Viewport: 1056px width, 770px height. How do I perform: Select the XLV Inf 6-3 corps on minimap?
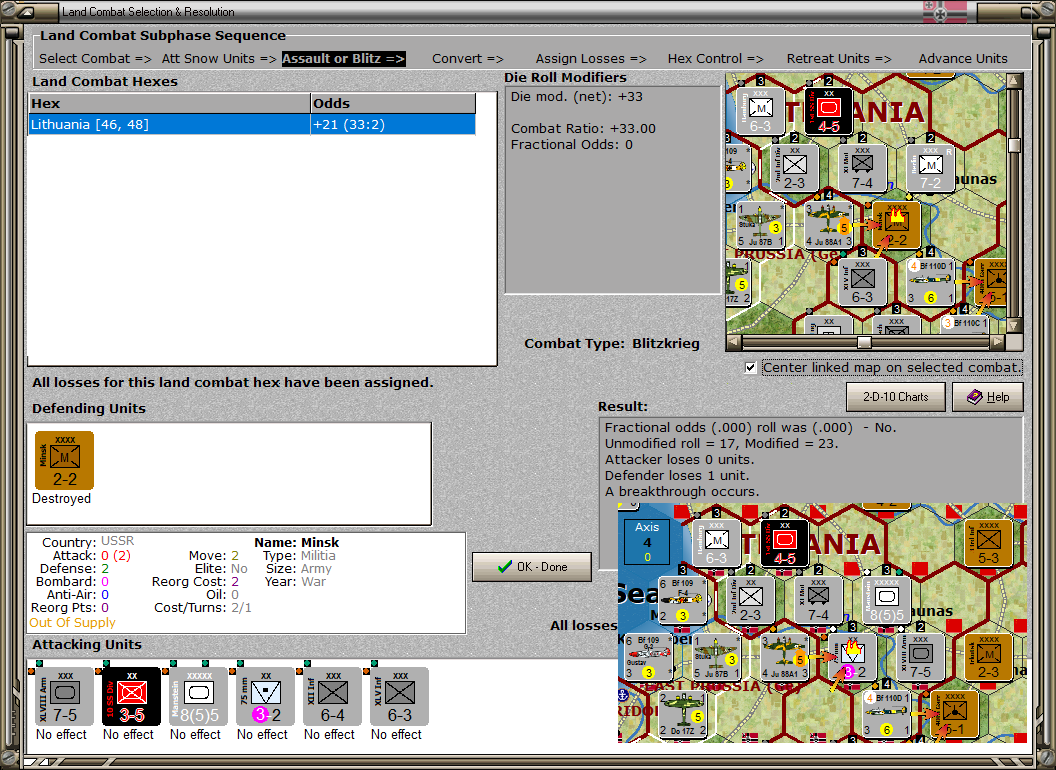862,283
